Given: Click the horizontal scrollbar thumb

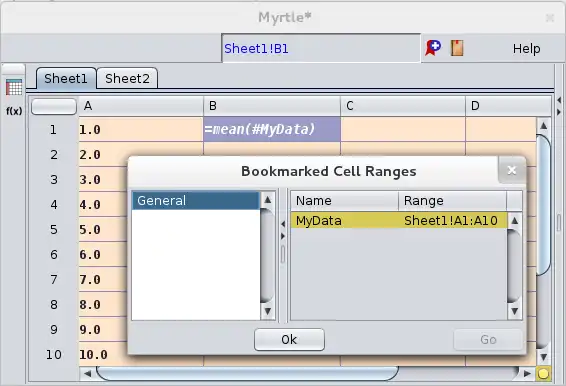Looking at the screenshot, I should click(248, 373).
